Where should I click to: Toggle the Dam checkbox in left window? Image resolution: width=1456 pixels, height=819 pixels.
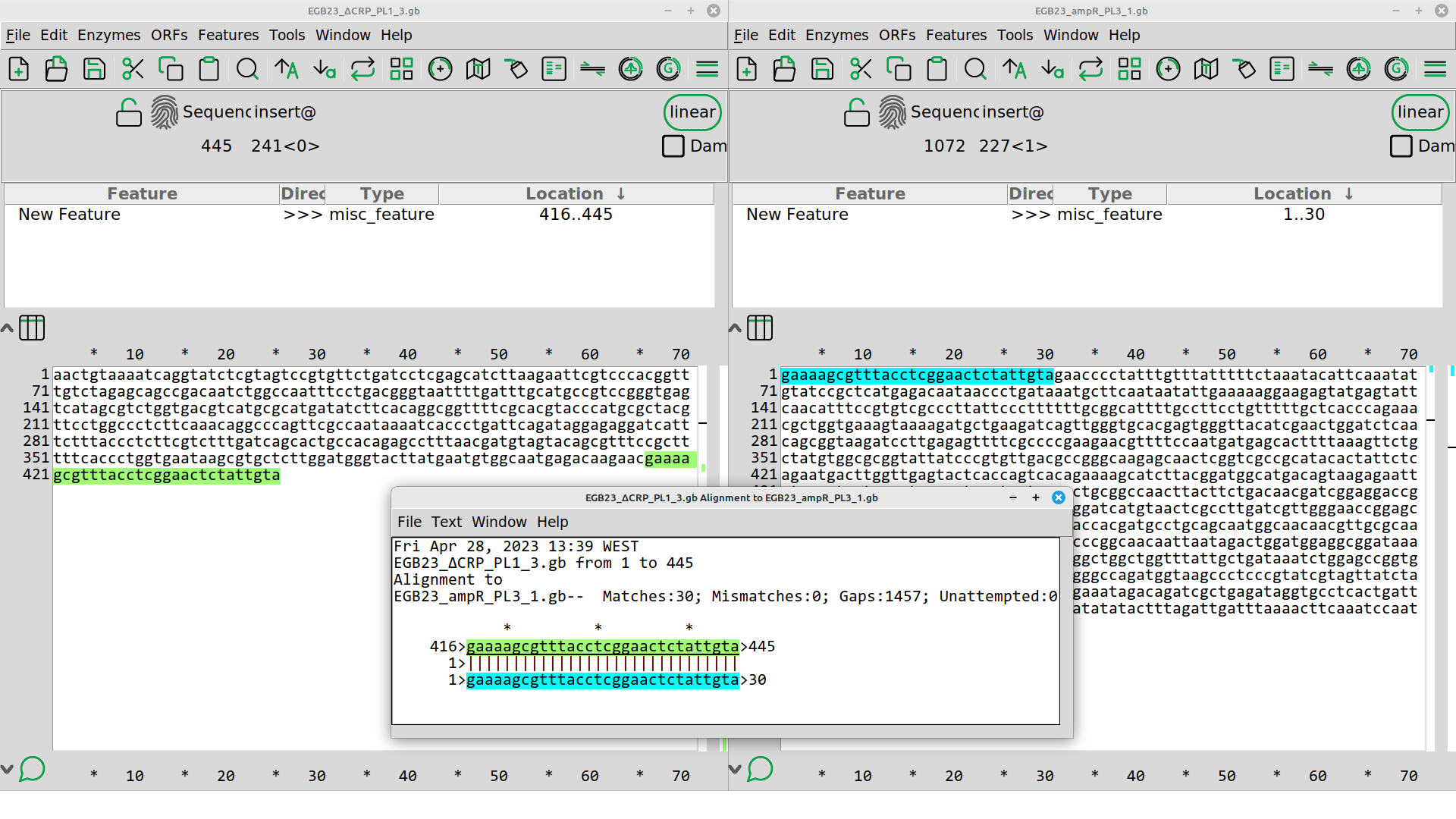673,146
